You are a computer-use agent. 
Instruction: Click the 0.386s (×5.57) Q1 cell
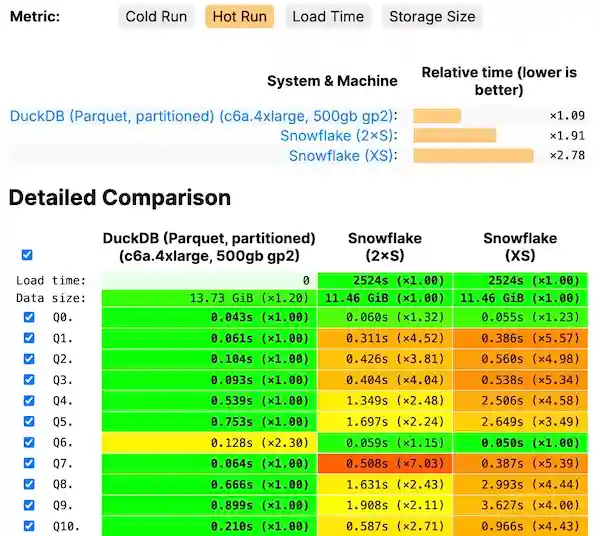[520, 338]
